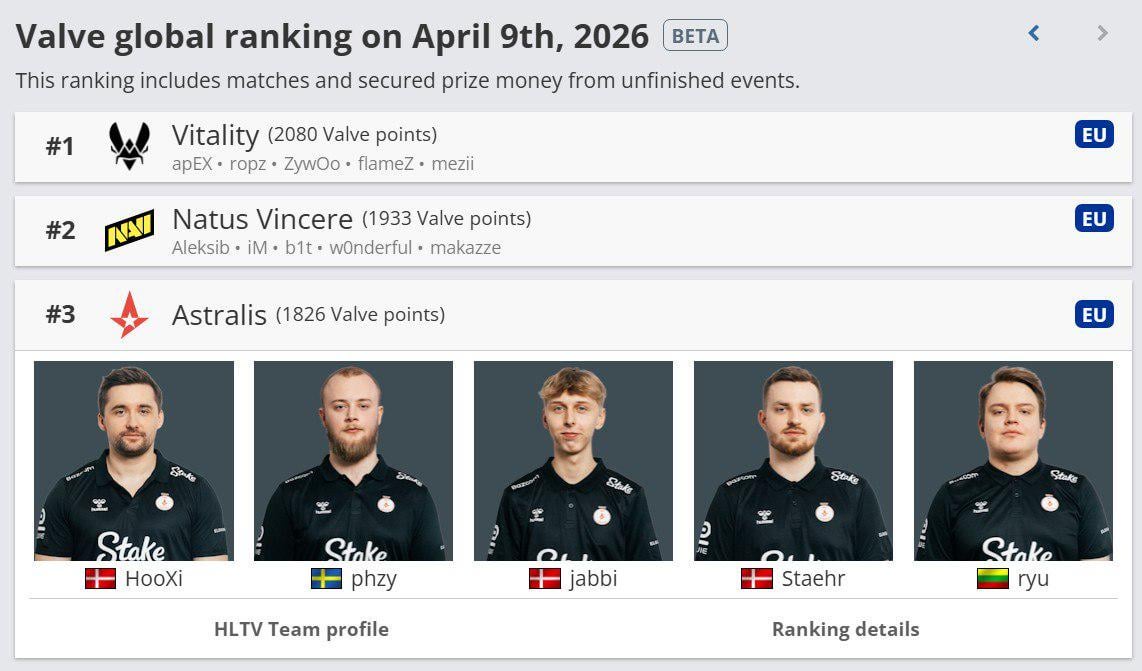Go to next ranking date arrow
The width and height of the screenshot is (1142, 671).
click(1102, 34)
